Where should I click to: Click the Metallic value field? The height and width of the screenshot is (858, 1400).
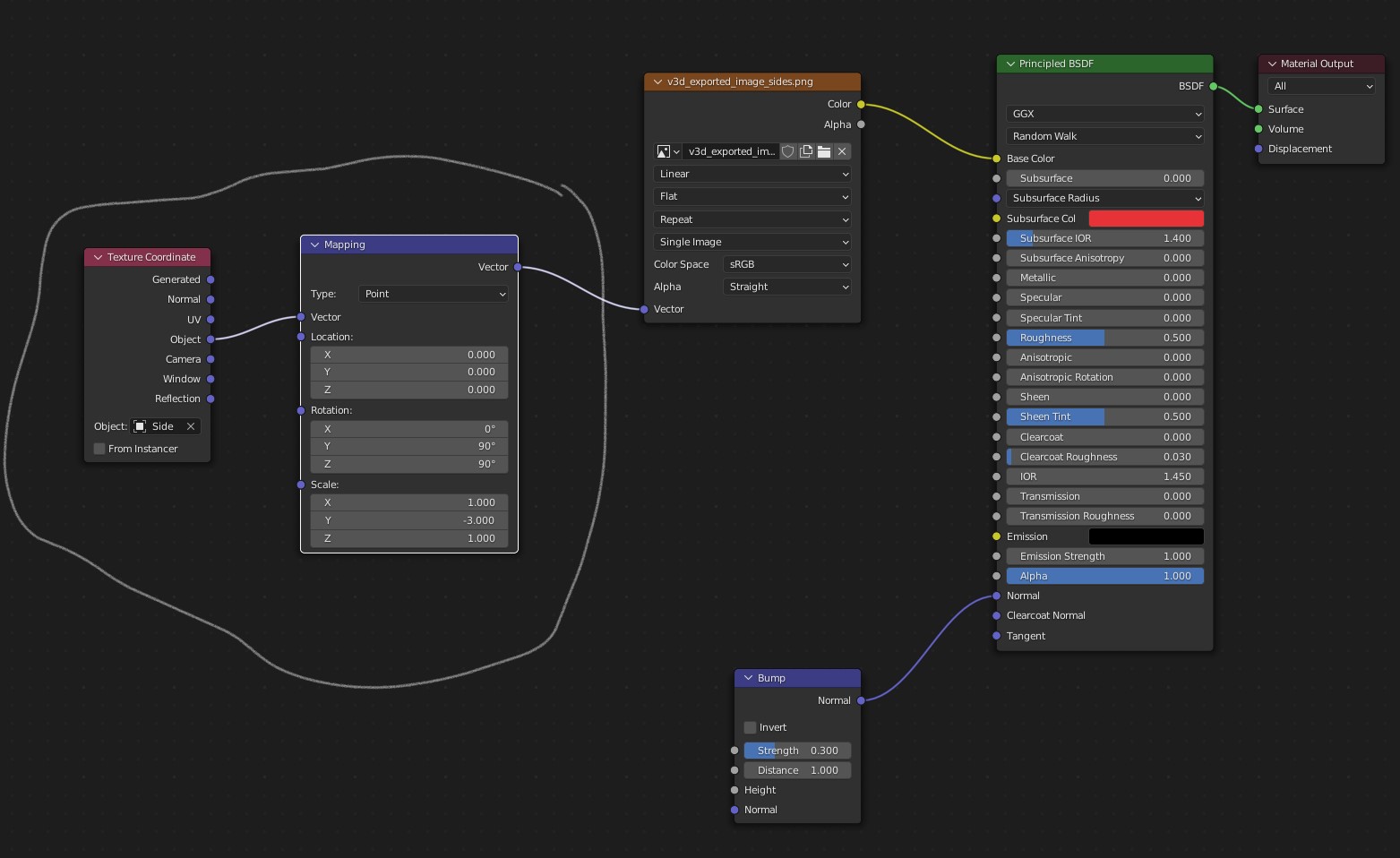click(1105, 278)
